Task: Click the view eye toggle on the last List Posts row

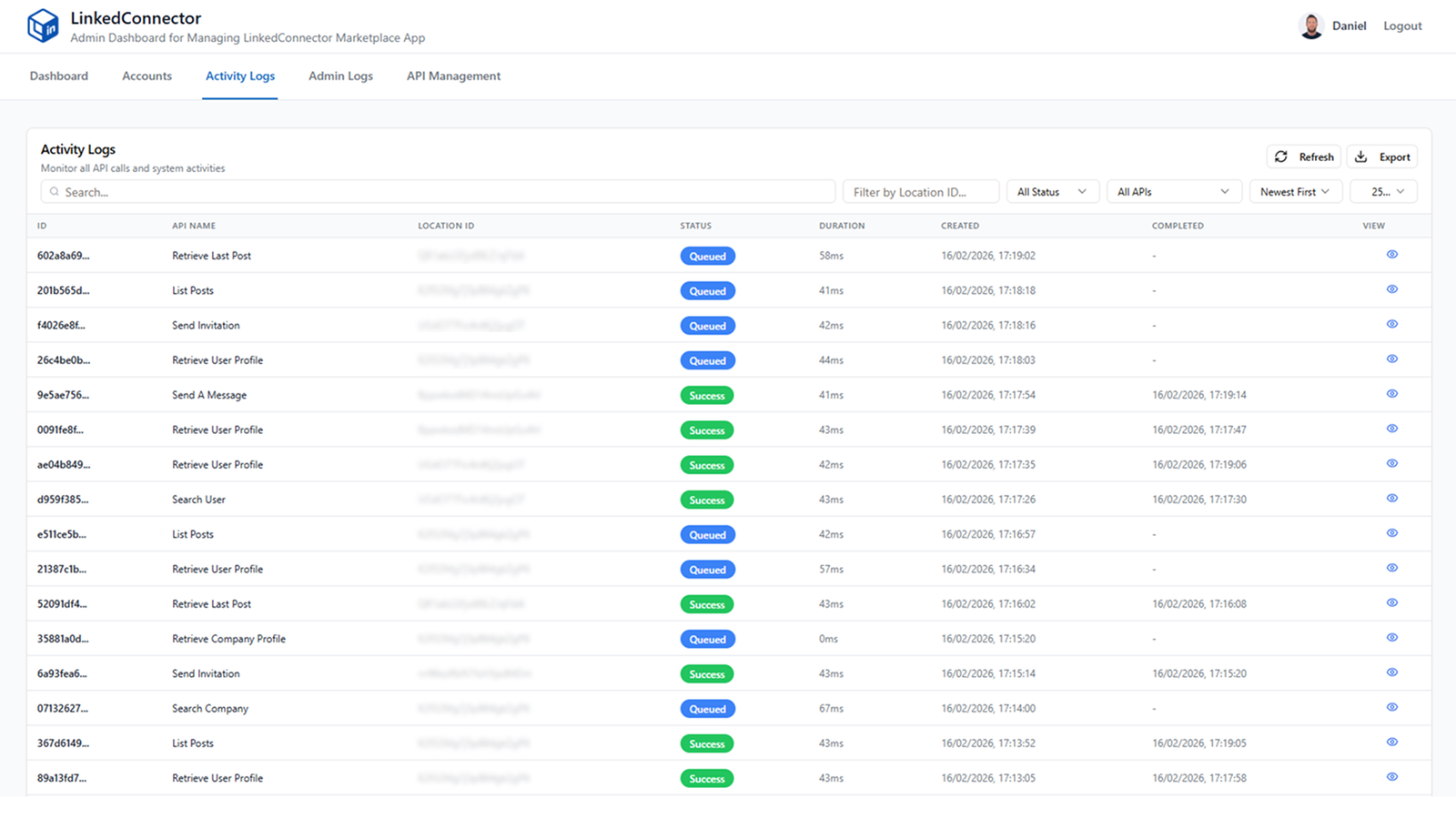Action: 1392,743
